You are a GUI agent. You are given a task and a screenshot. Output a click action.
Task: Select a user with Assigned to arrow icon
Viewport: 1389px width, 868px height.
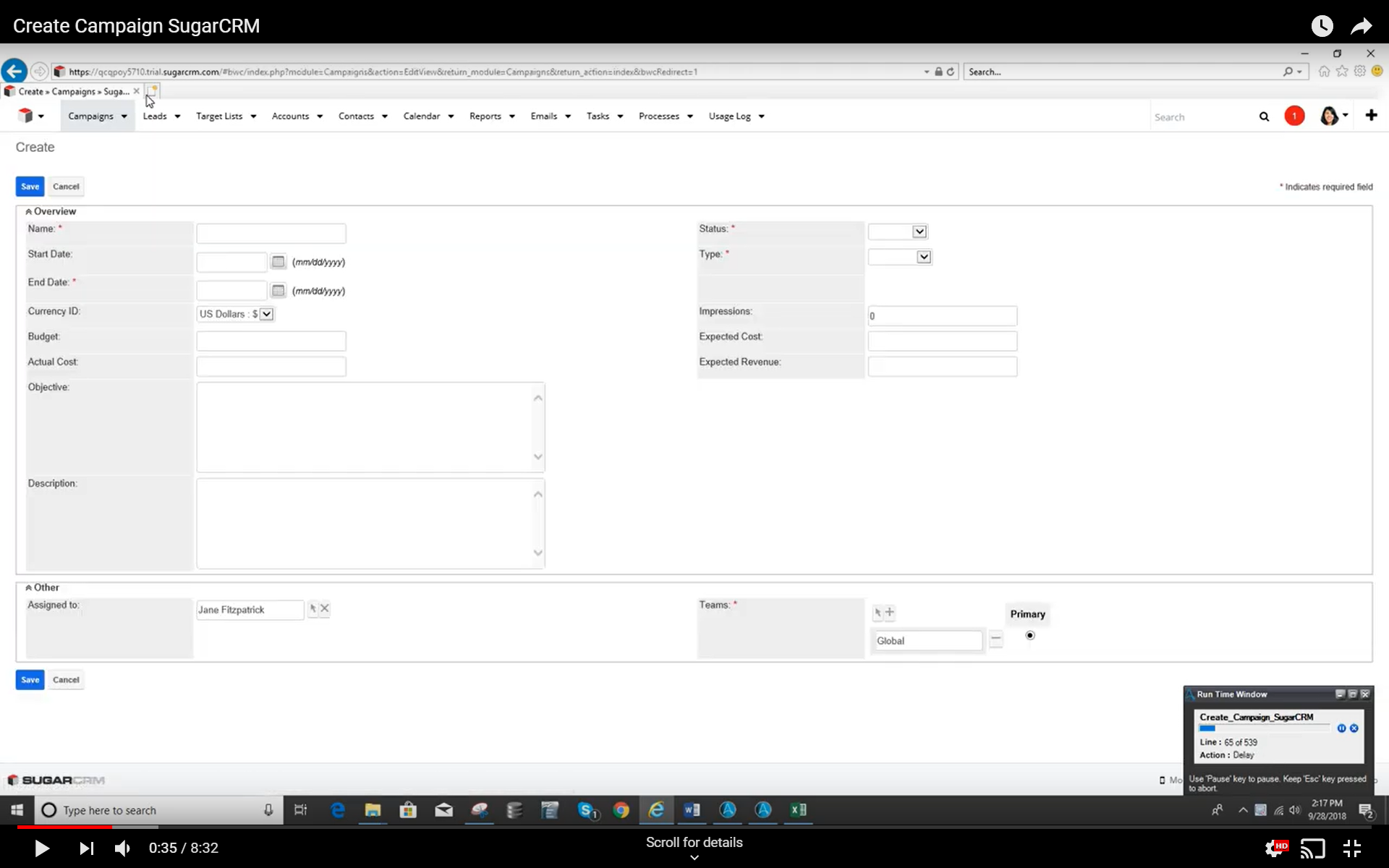click(313, 608)
